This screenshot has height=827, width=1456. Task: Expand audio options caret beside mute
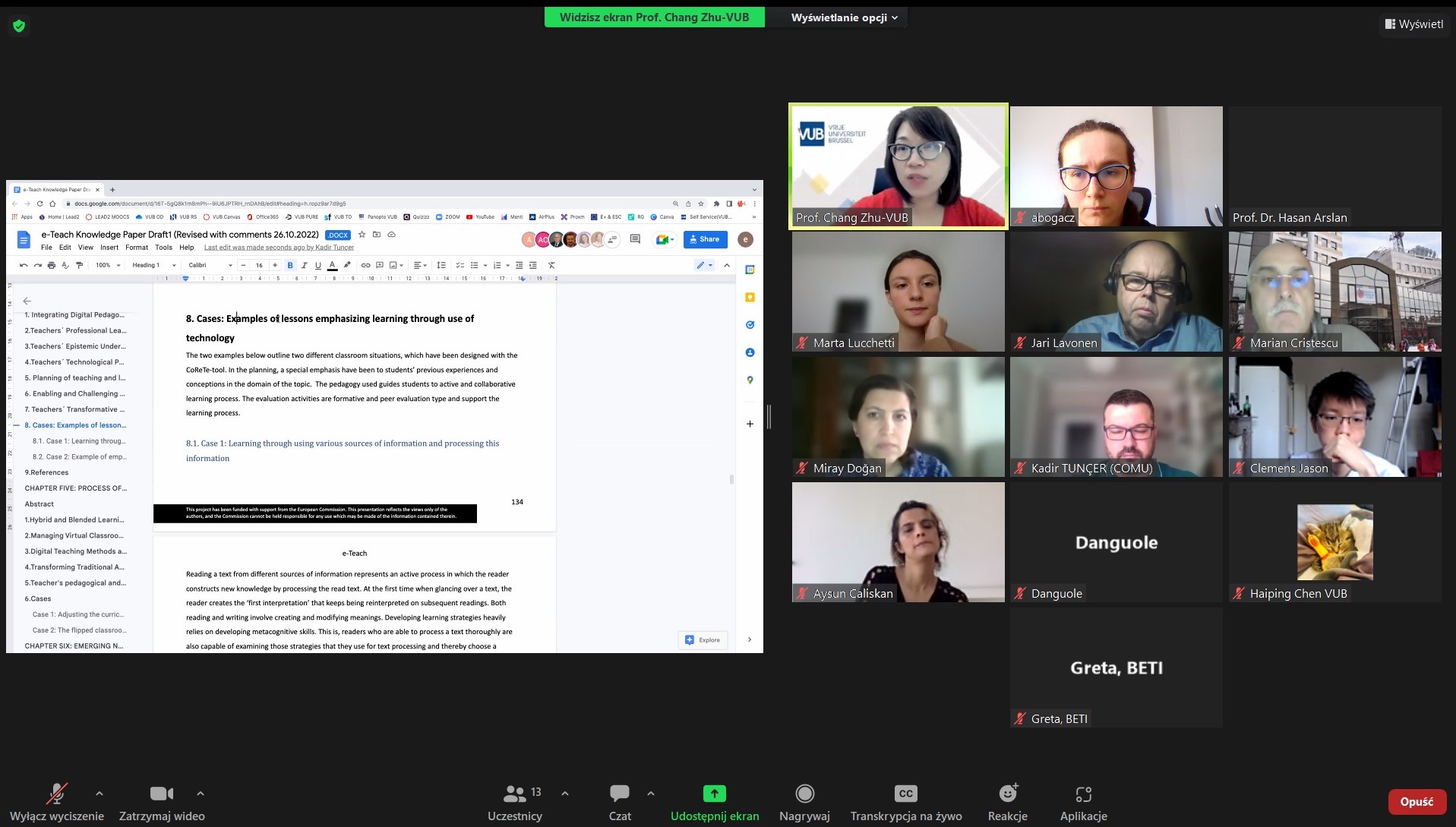coord(99,793)
